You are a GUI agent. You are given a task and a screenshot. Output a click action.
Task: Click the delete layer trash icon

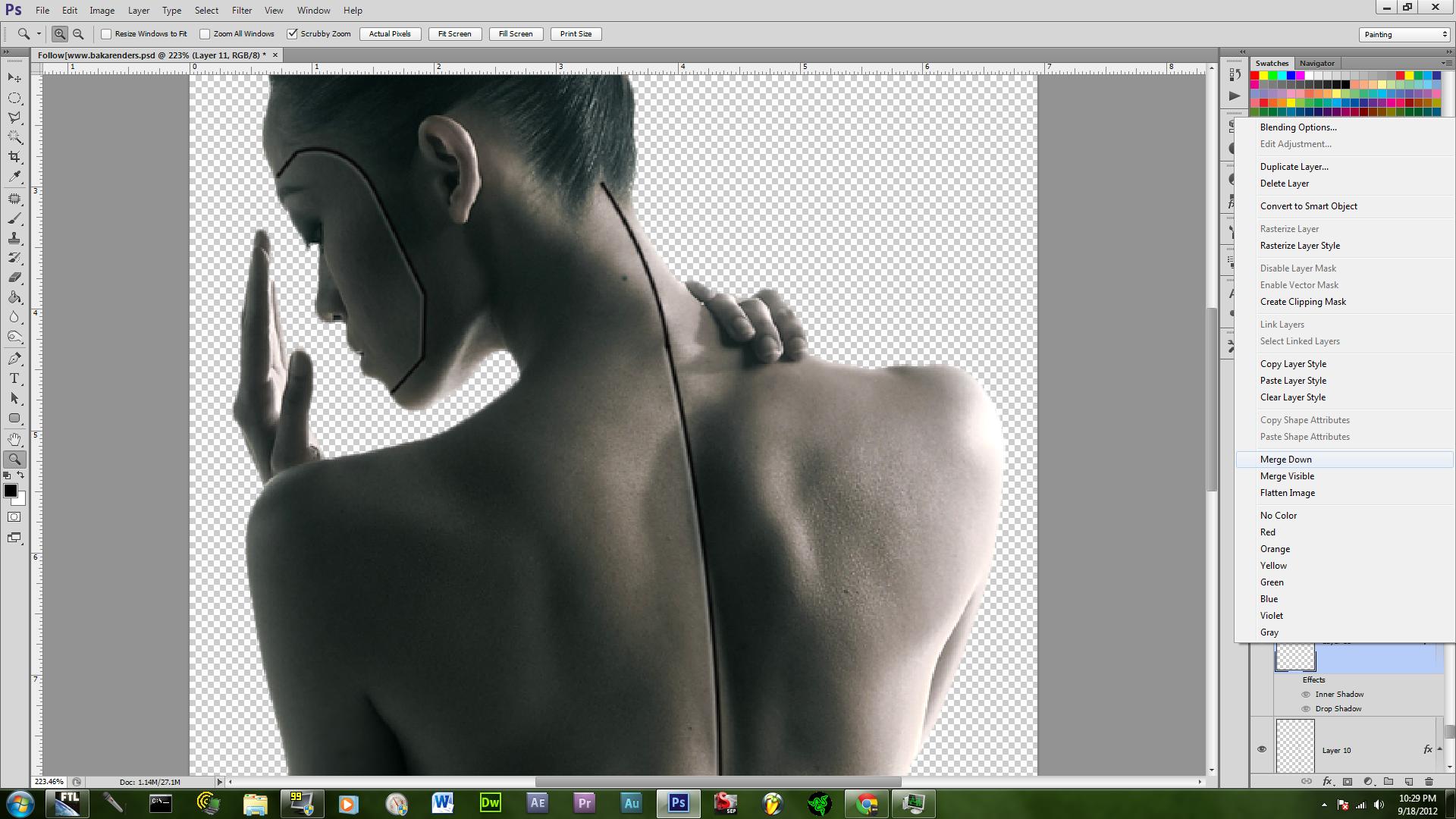[x=1429, y=781]
